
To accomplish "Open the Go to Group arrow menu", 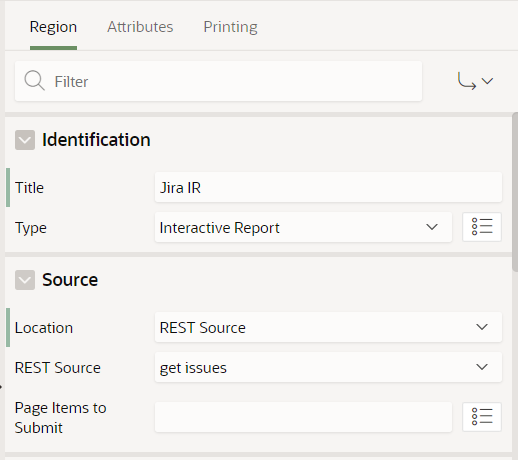I will point(475,81).
